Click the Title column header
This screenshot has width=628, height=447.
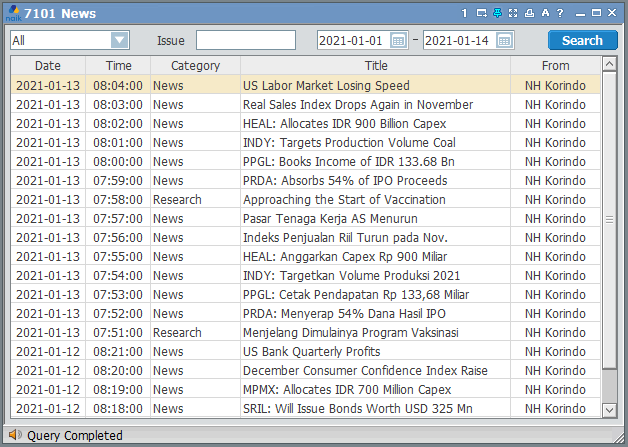[376, 65]
